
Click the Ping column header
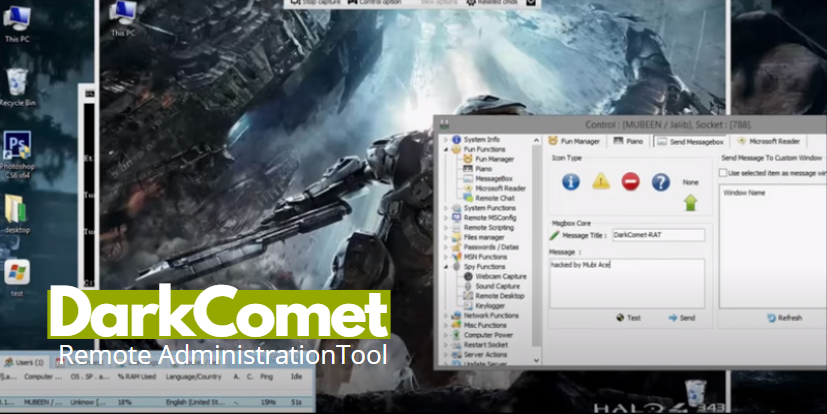click(266, 377)
